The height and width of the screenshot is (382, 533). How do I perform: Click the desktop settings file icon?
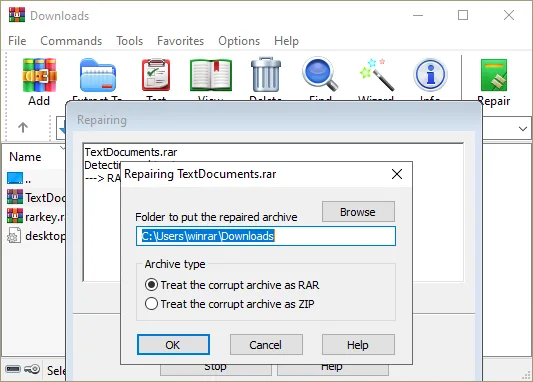tap(14, 235)
